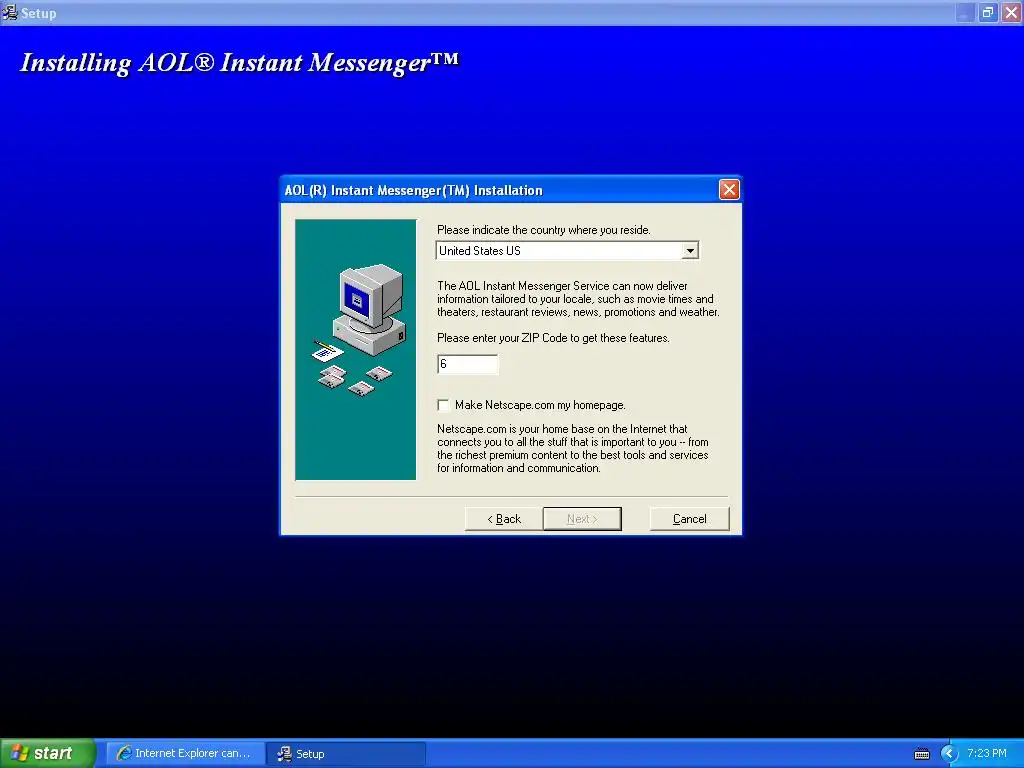This screenshot has width=1024, height=768.
Task: Click the ZIP Code input field
Action: pyautogui.click(x=468, y=364)
